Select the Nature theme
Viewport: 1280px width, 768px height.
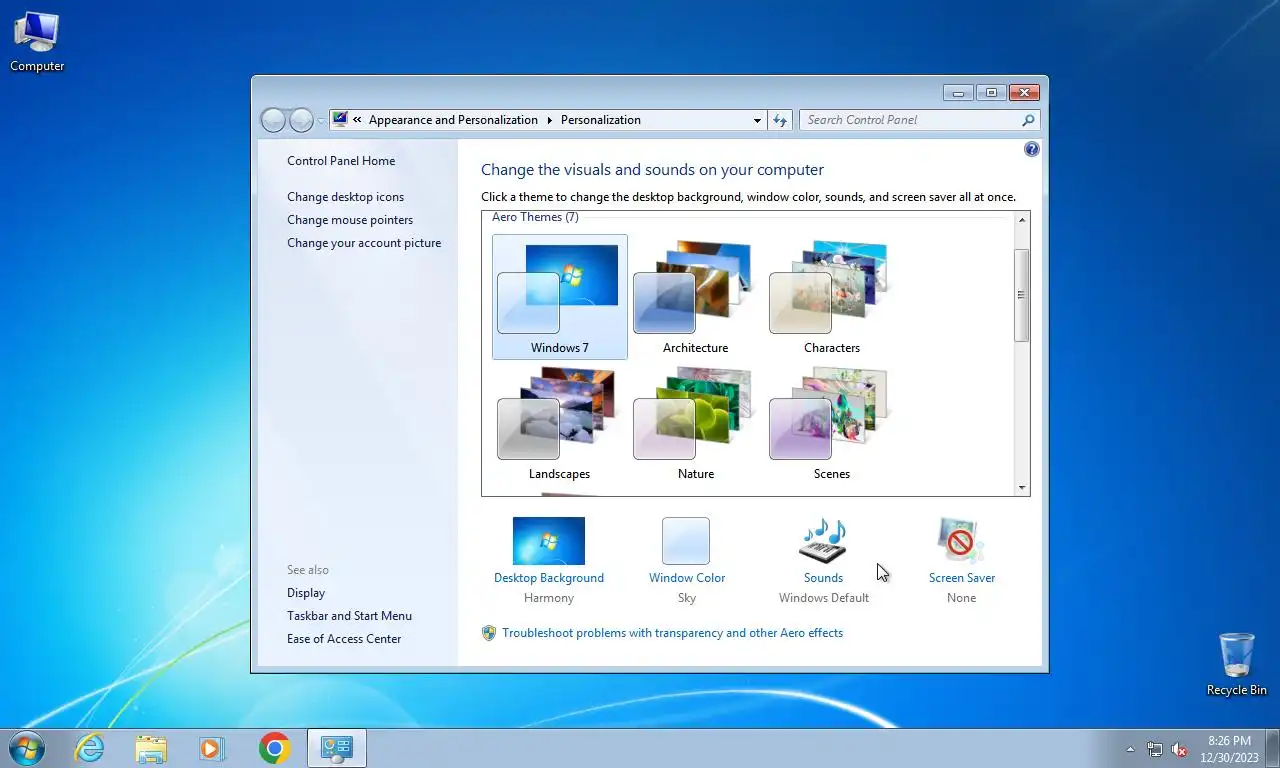pos(696,423)
